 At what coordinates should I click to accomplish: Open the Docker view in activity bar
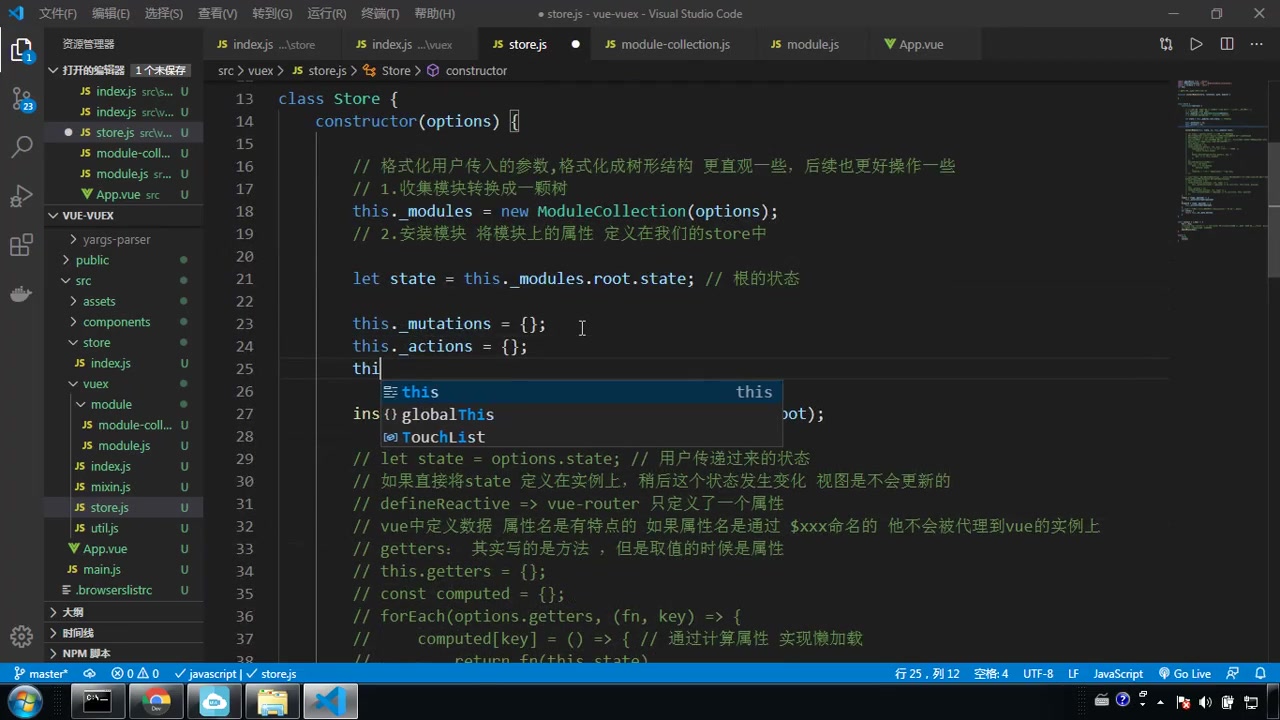tap(22, 294)
